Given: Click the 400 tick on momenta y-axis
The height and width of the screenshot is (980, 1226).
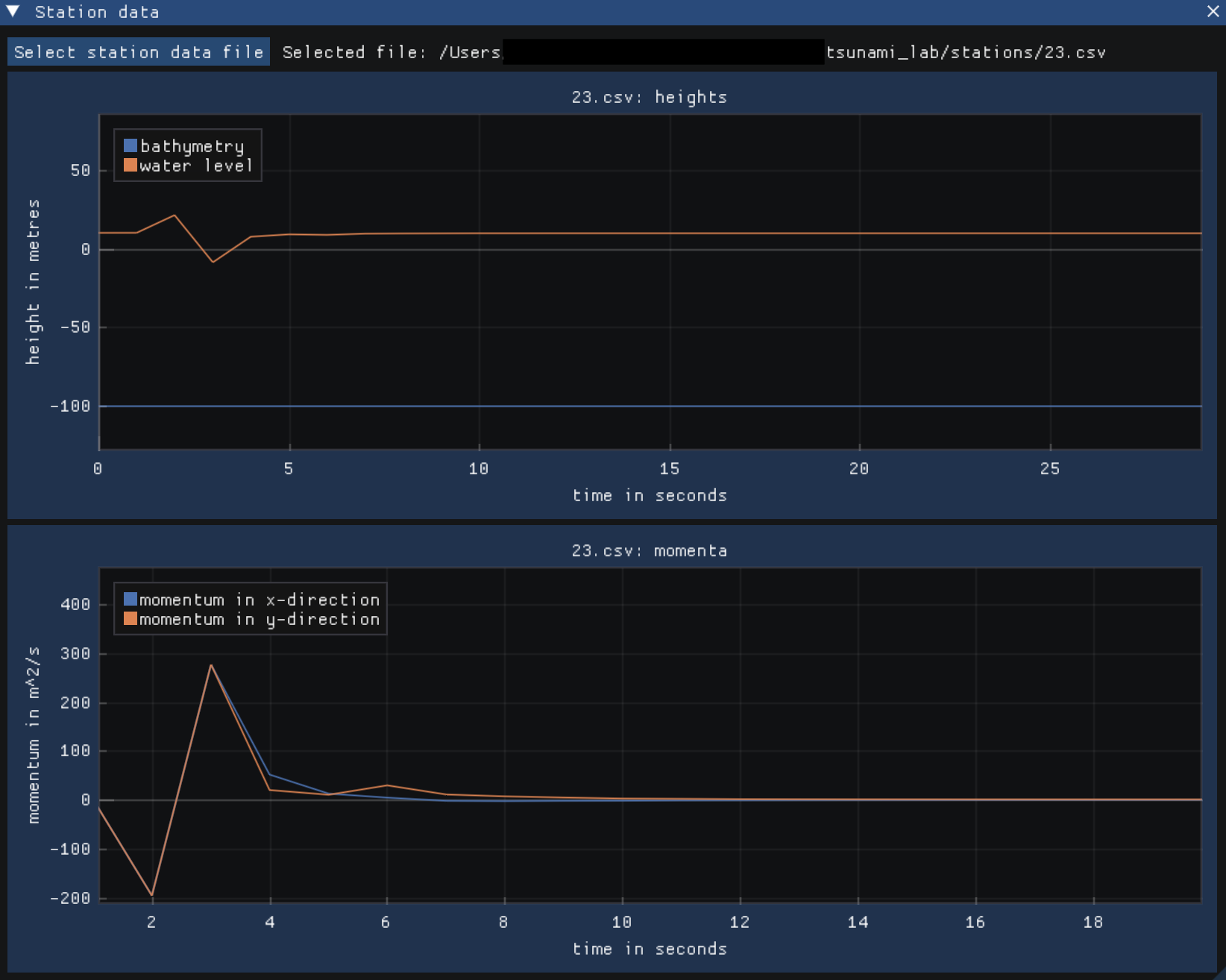Looking at the screenshot, I should click(x=75, y=605).
